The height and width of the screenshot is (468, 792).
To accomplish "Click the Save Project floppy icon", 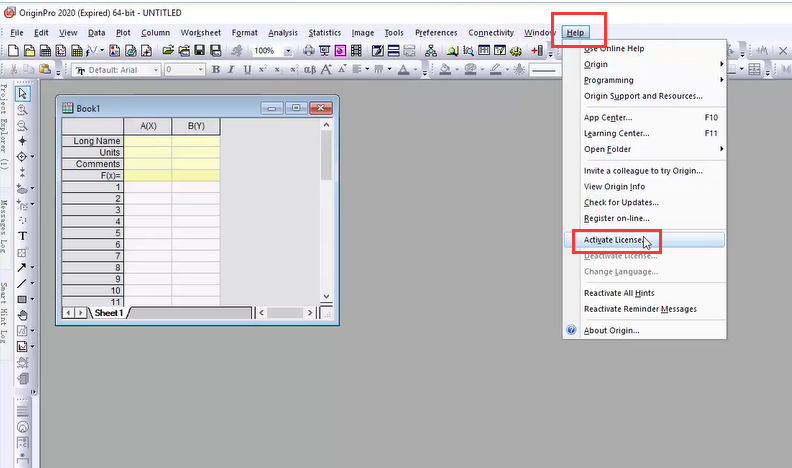I will coord(200,50).
